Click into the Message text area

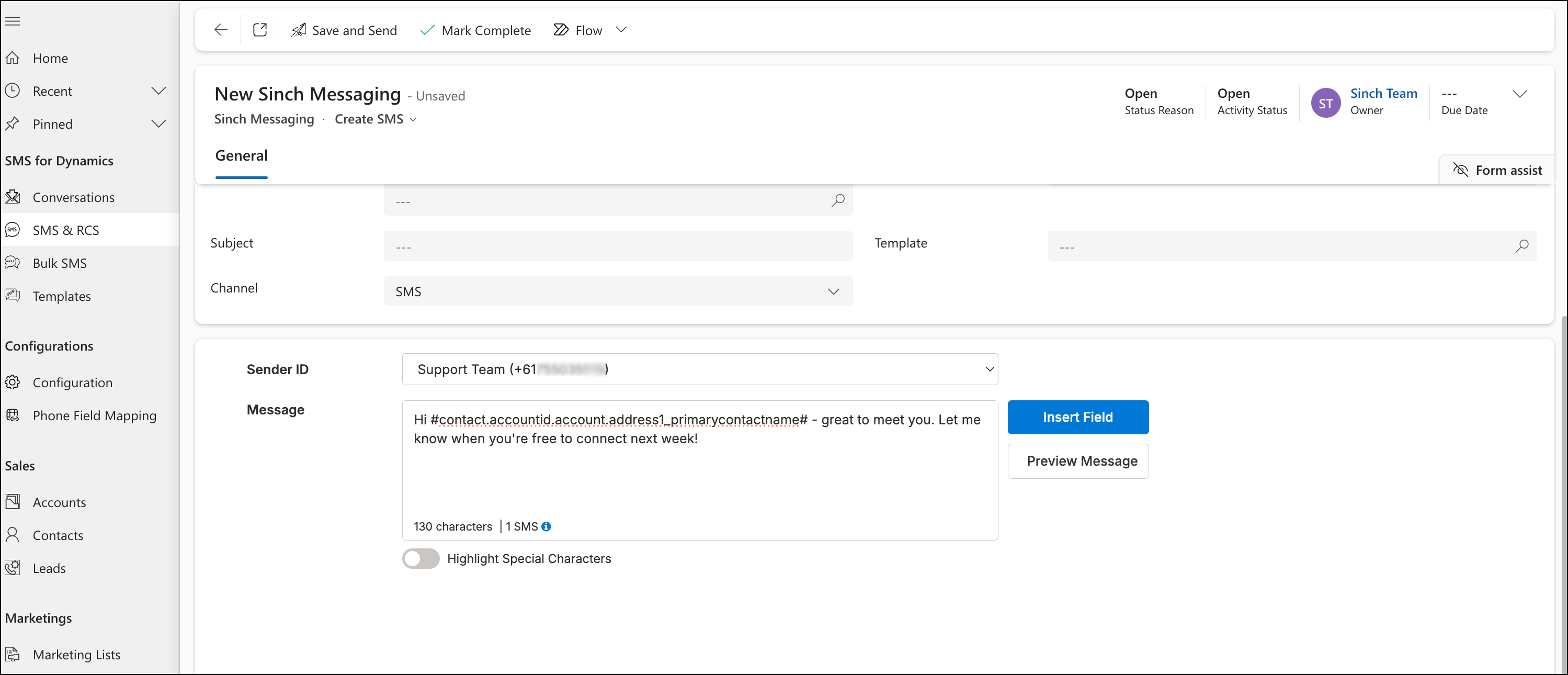coord(700,470)
